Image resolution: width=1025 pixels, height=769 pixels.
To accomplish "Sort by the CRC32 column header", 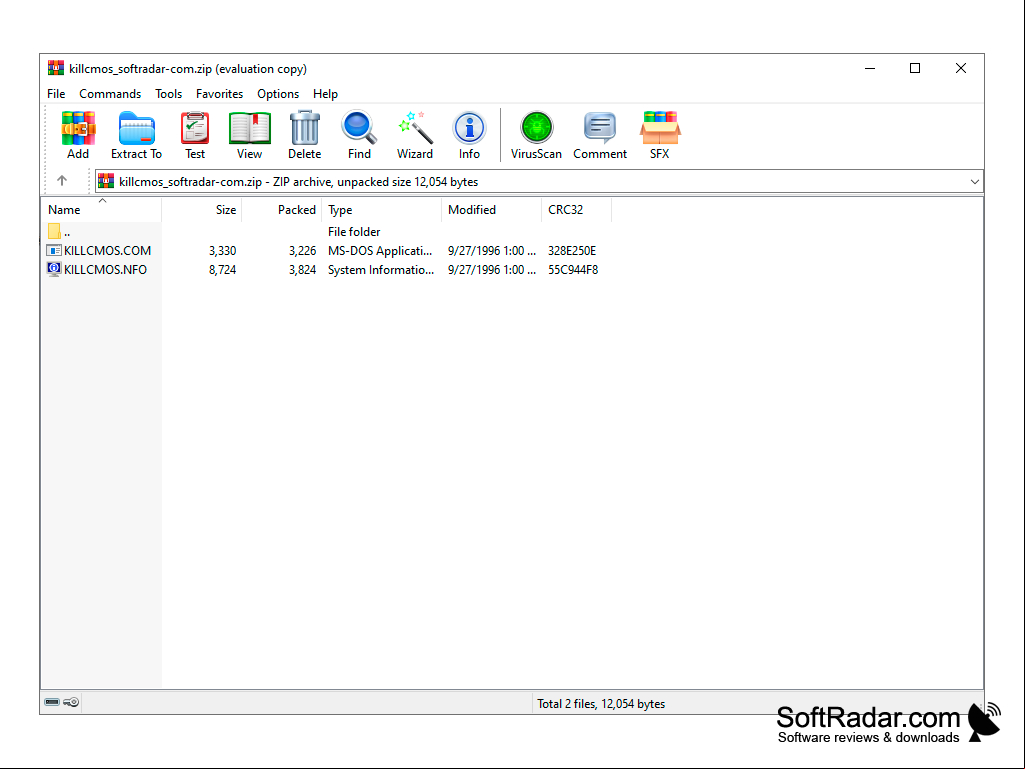I will (x=577, y=209).
